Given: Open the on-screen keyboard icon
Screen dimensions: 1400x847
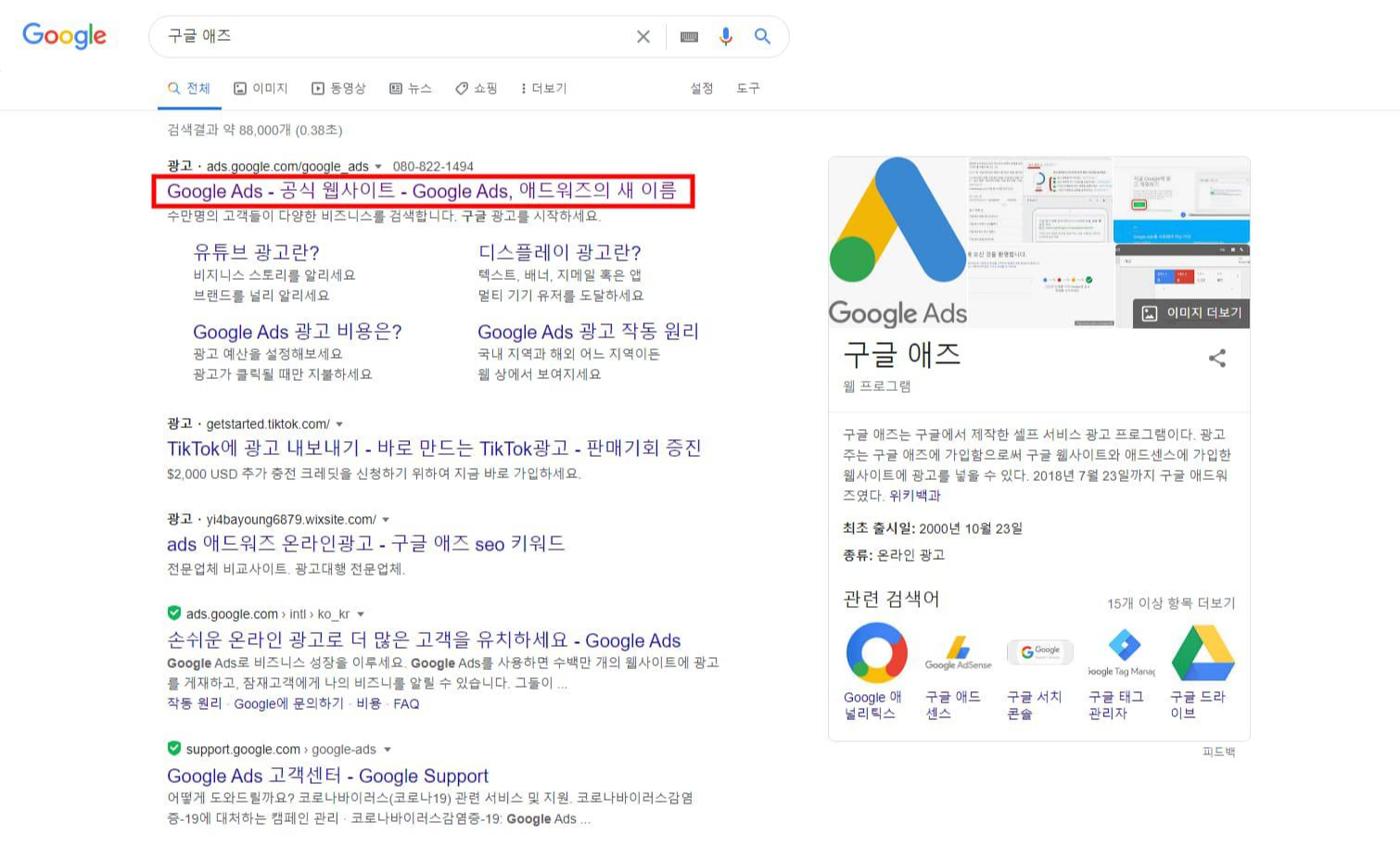Looking at the screenshot, I should 689,36.
